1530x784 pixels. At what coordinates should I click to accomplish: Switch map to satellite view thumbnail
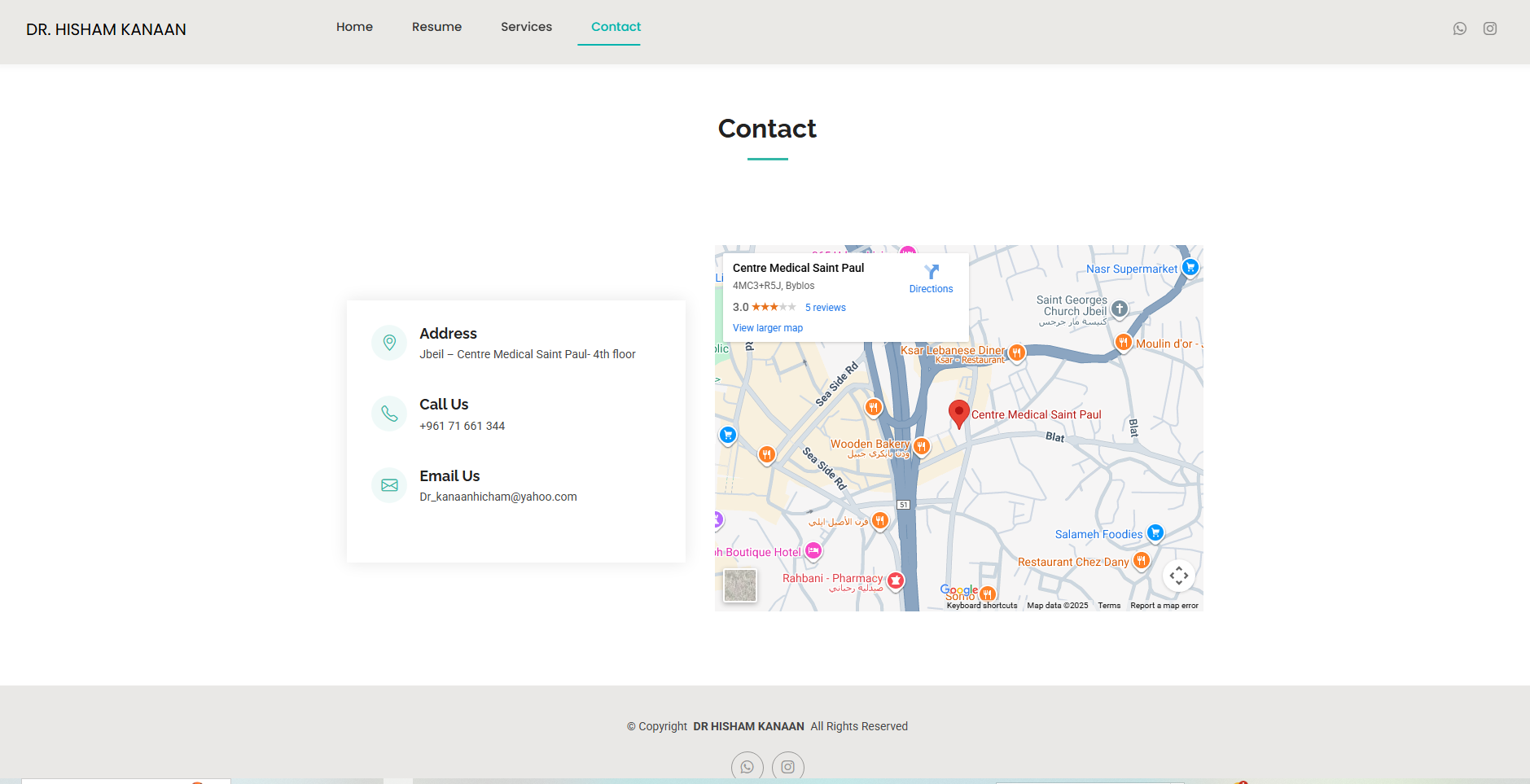740,585
